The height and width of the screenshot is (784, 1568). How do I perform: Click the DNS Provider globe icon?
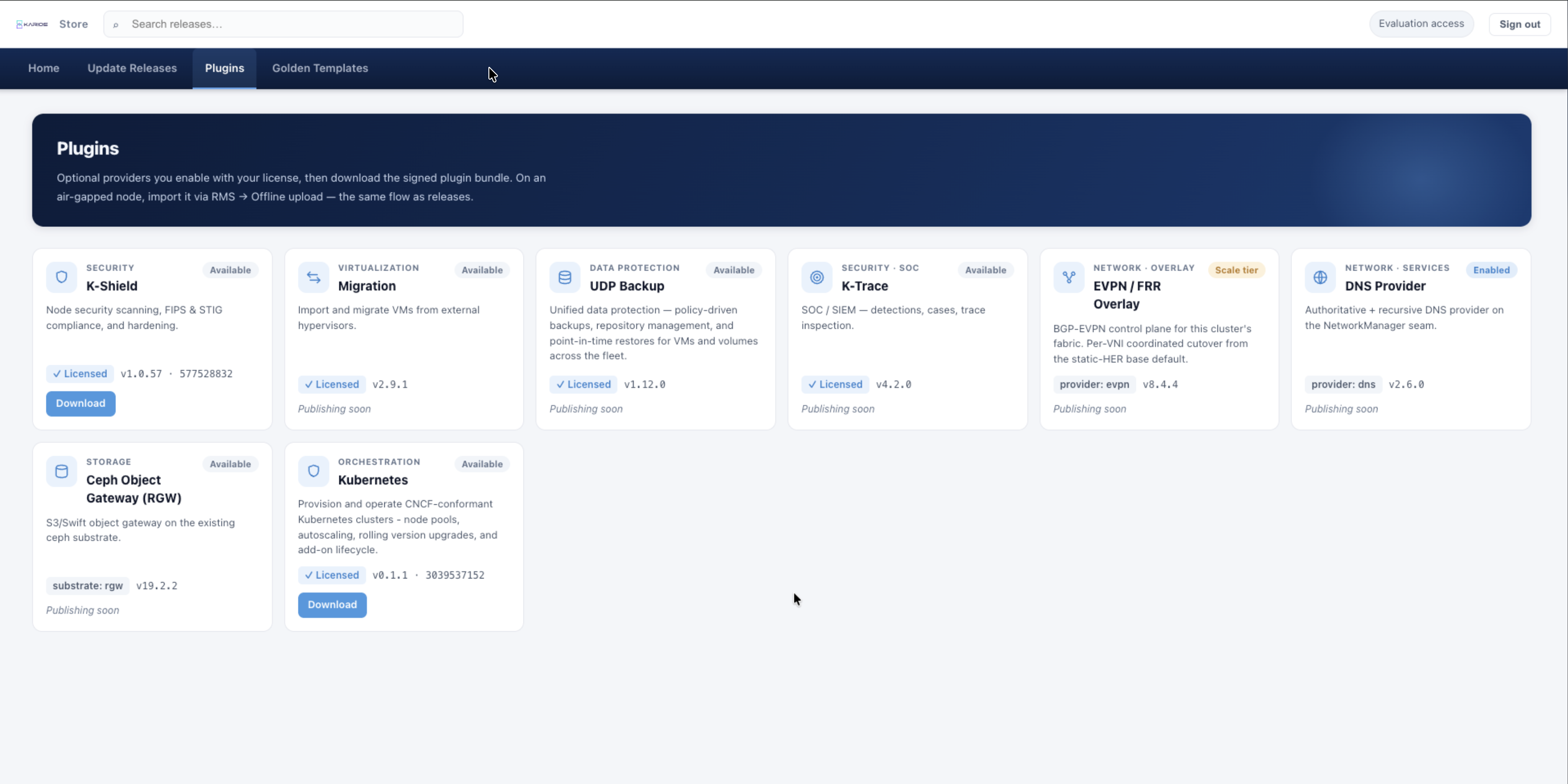[x=1320, y=277]
